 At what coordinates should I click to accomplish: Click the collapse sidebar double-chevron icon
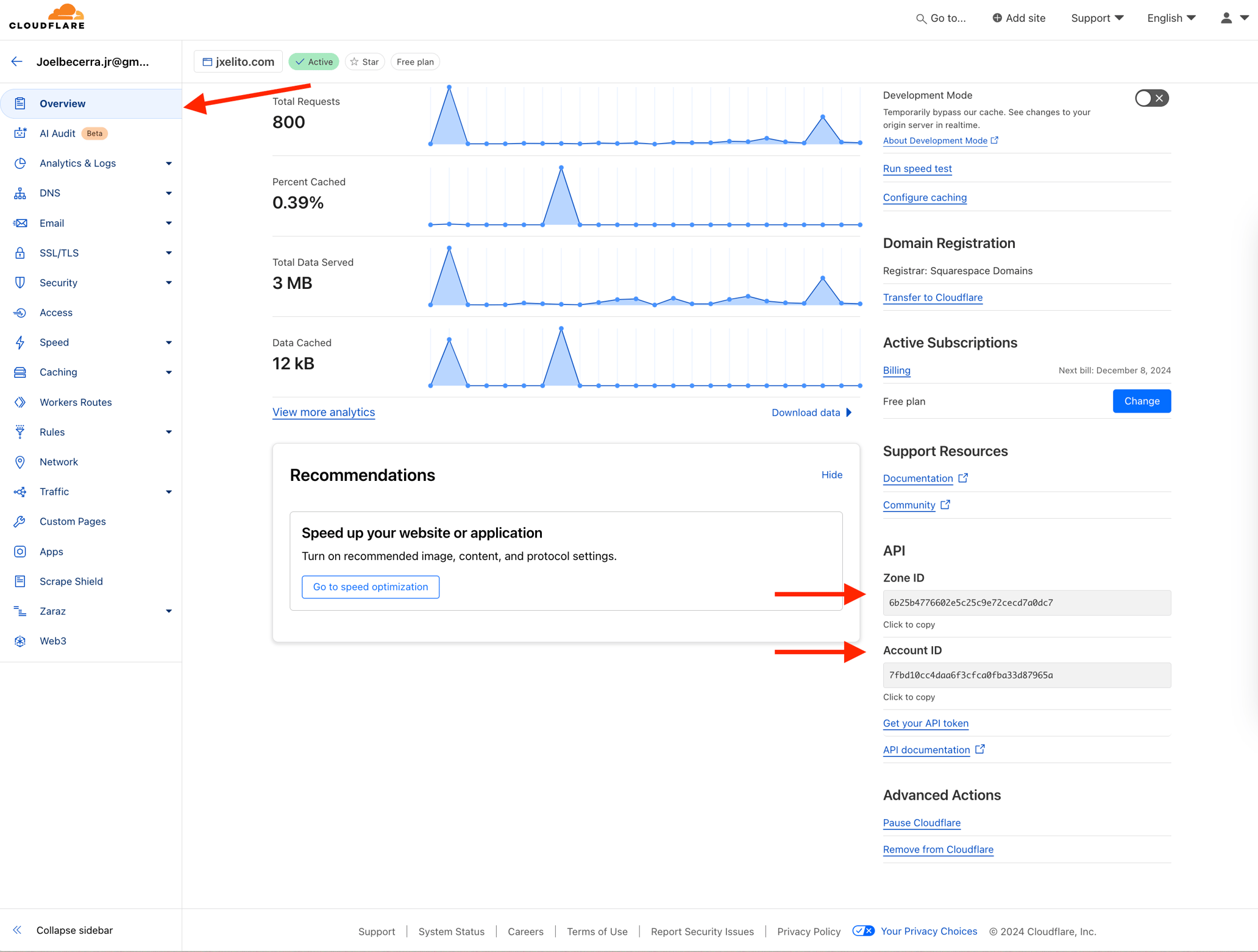tap(17, 930)
